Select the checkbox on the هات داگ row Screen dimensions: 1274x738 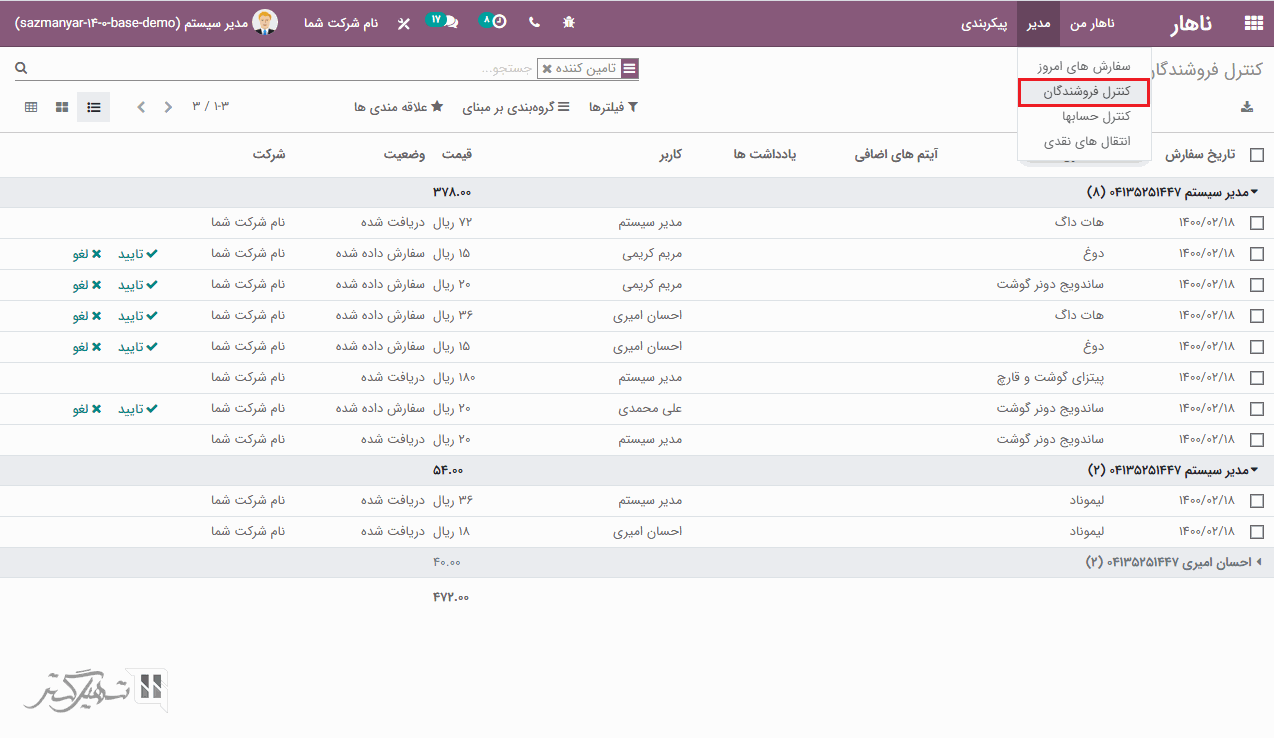pos(1257,223)
